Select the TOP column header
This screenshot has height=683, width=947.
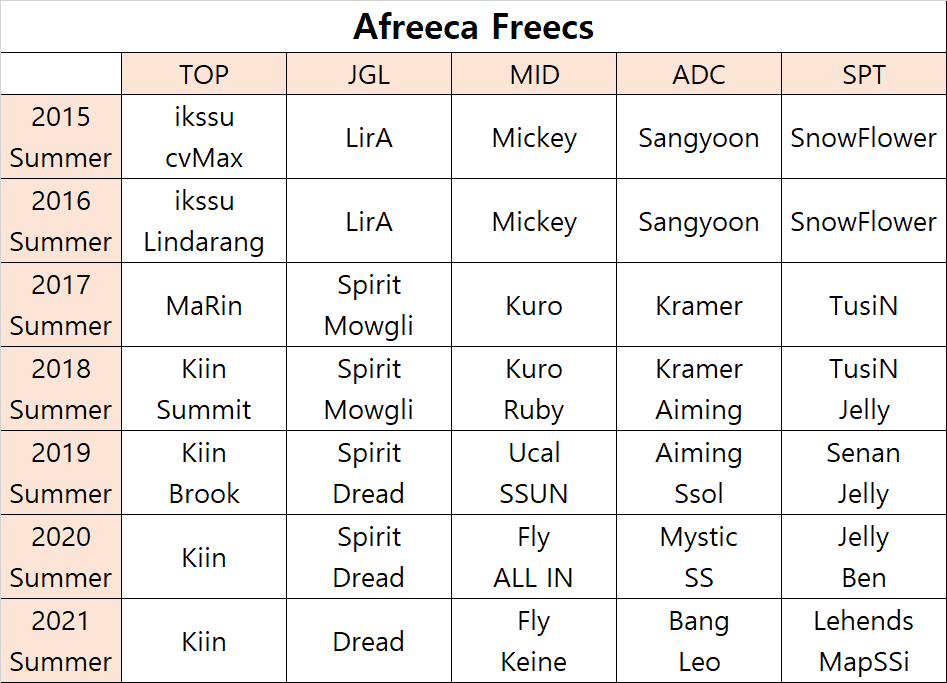point(204,74)
